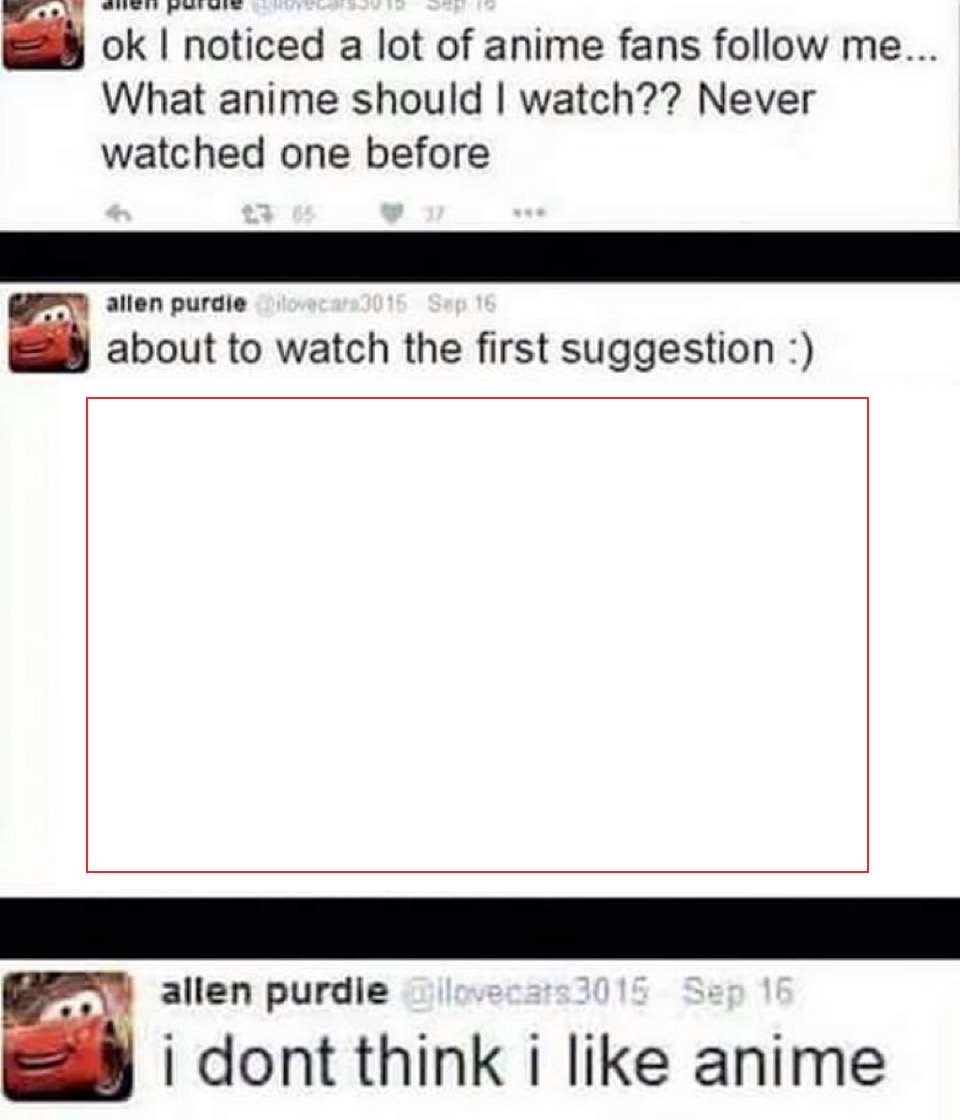
Task: Open the blank attached image in the suggestion tweet
Action: [x=477, y=635]
